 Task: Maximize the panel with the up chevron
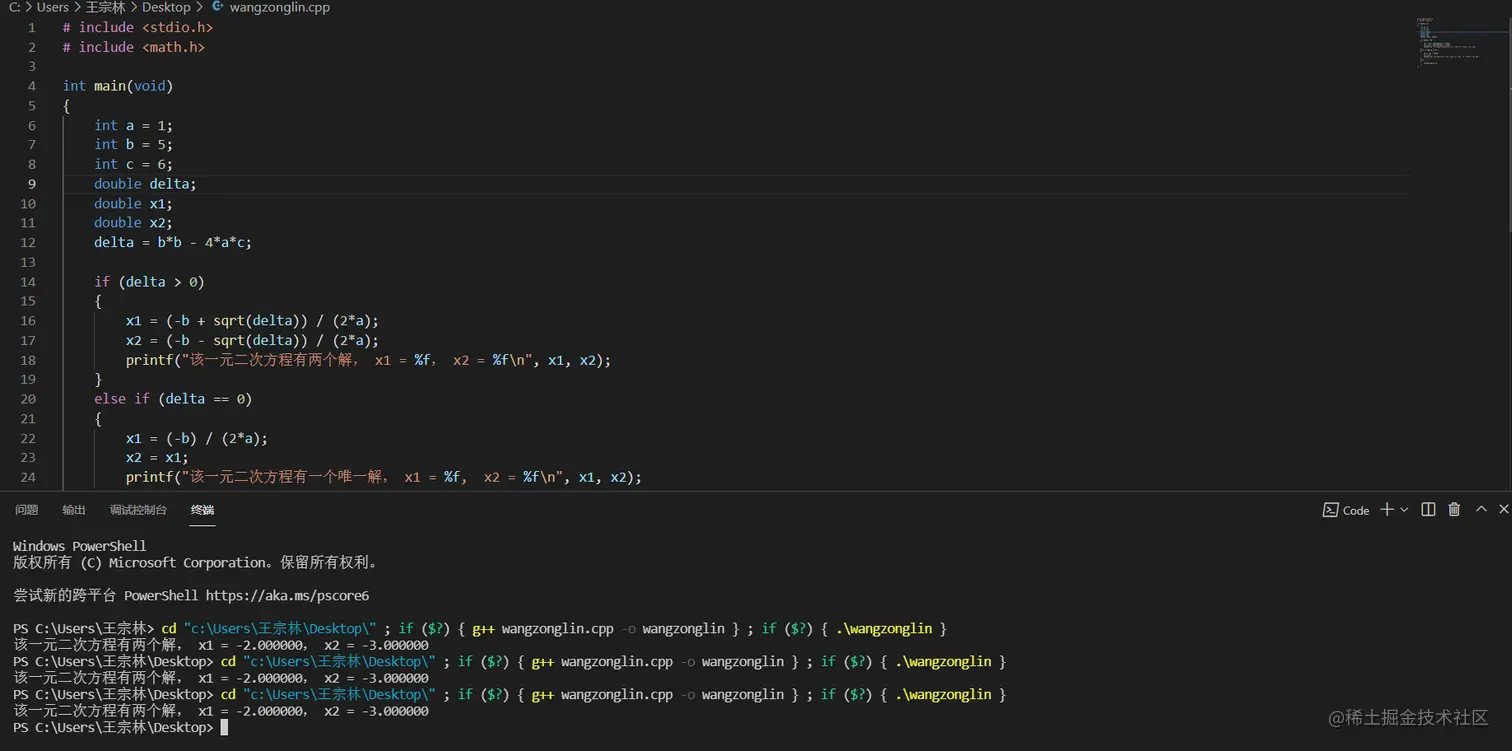coord(1481,510)
